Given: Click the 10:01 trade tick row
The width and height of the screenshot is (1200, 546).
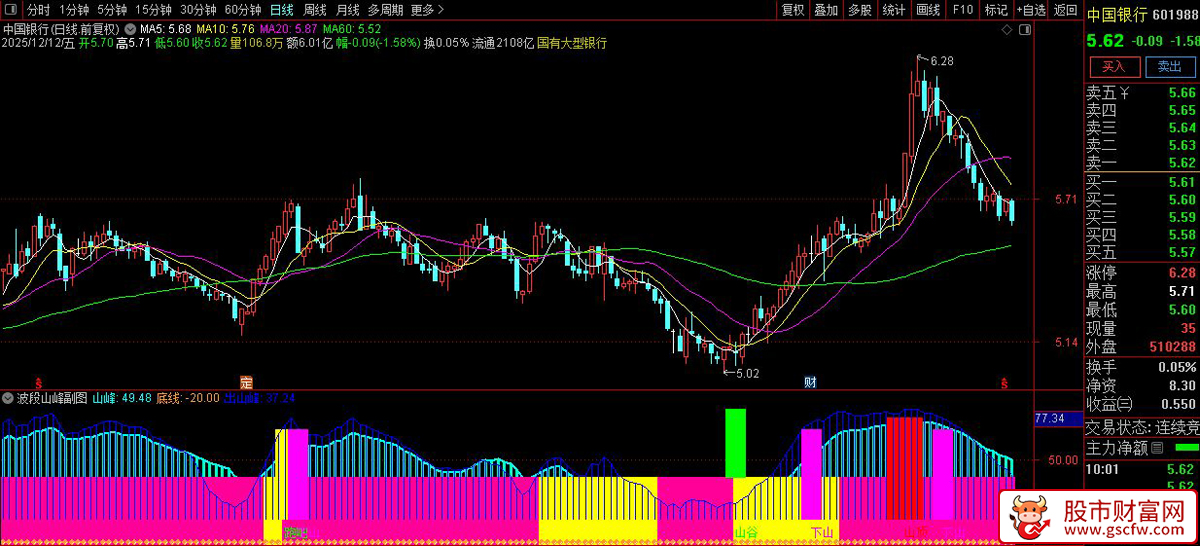Looking at the screenshot, I should 1142,468.
